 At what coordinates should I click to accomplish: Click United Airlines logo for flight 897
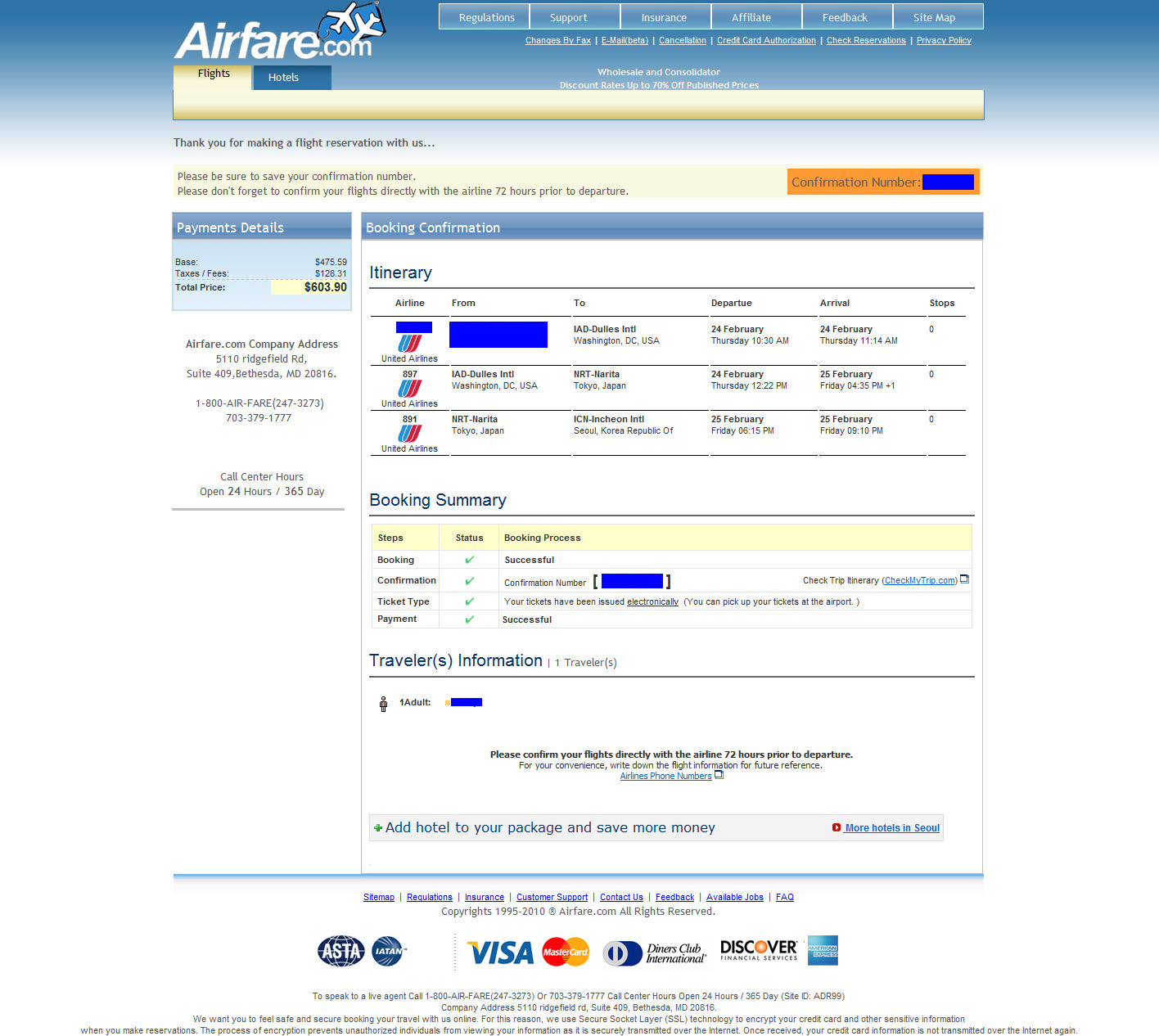coord(410,388)
